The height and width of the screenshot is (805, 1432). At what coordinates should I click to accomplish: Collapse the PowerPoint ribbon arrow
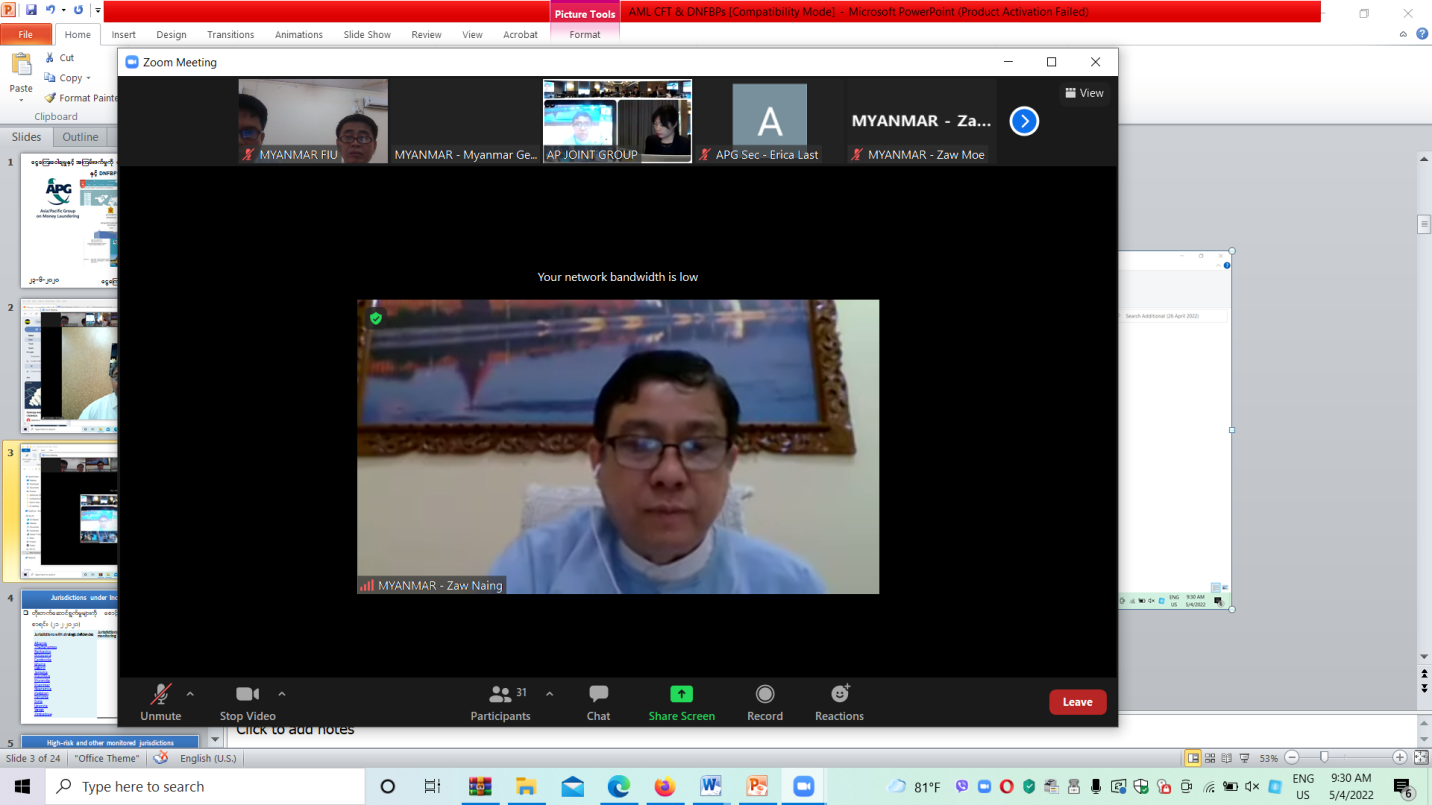pos(1403,34)
